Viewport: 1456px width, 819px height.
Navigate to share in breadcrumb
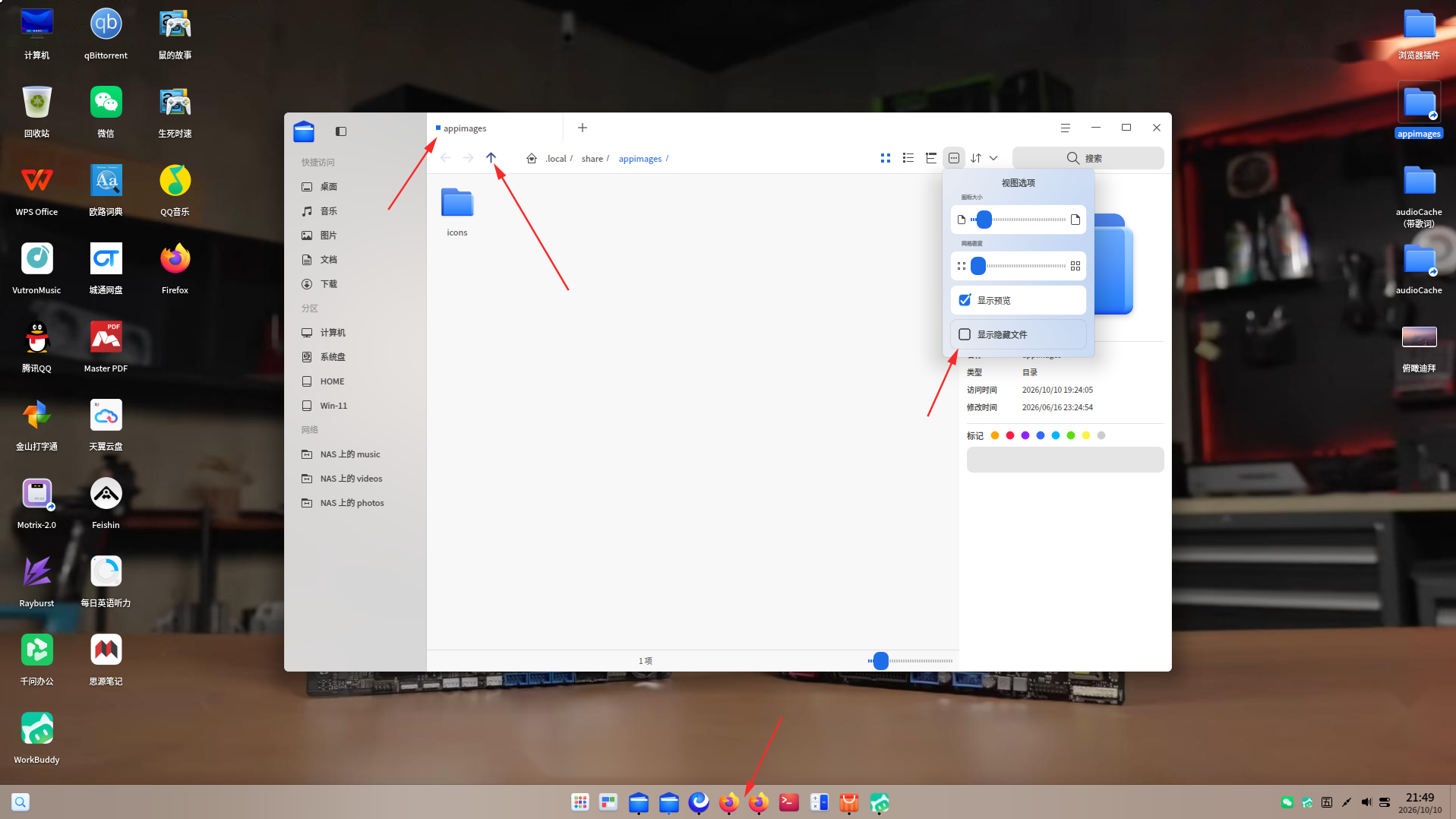[x=592, y=159]
